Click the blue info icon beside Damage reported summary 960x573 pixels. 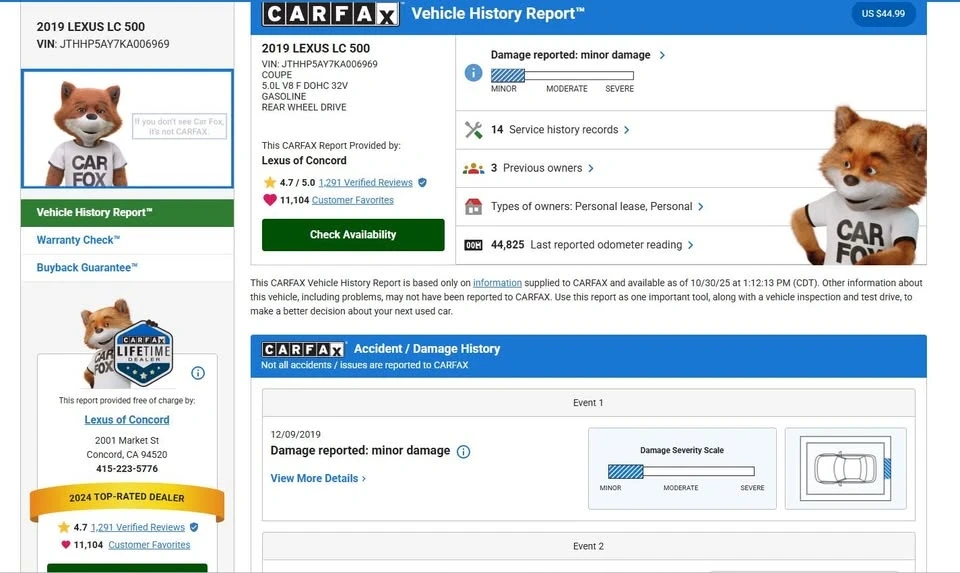[473, 73]
